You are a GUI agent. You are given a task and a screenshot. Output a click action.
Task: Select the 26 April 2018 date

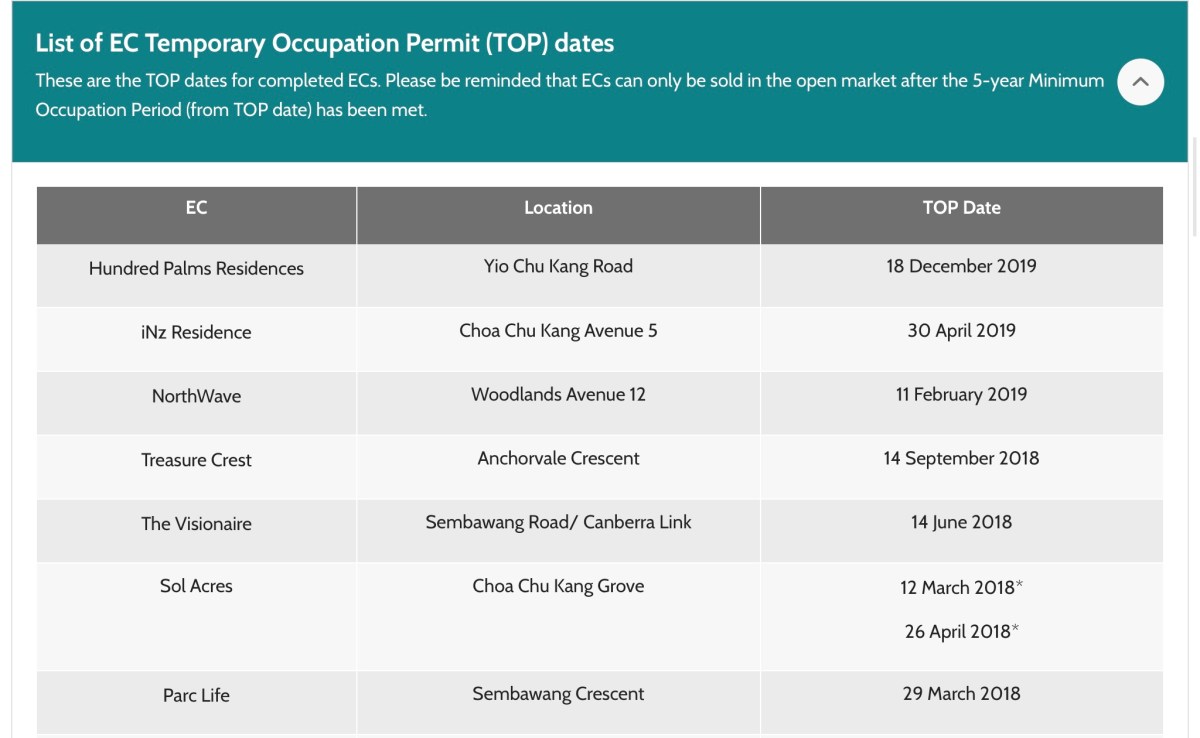957,631
